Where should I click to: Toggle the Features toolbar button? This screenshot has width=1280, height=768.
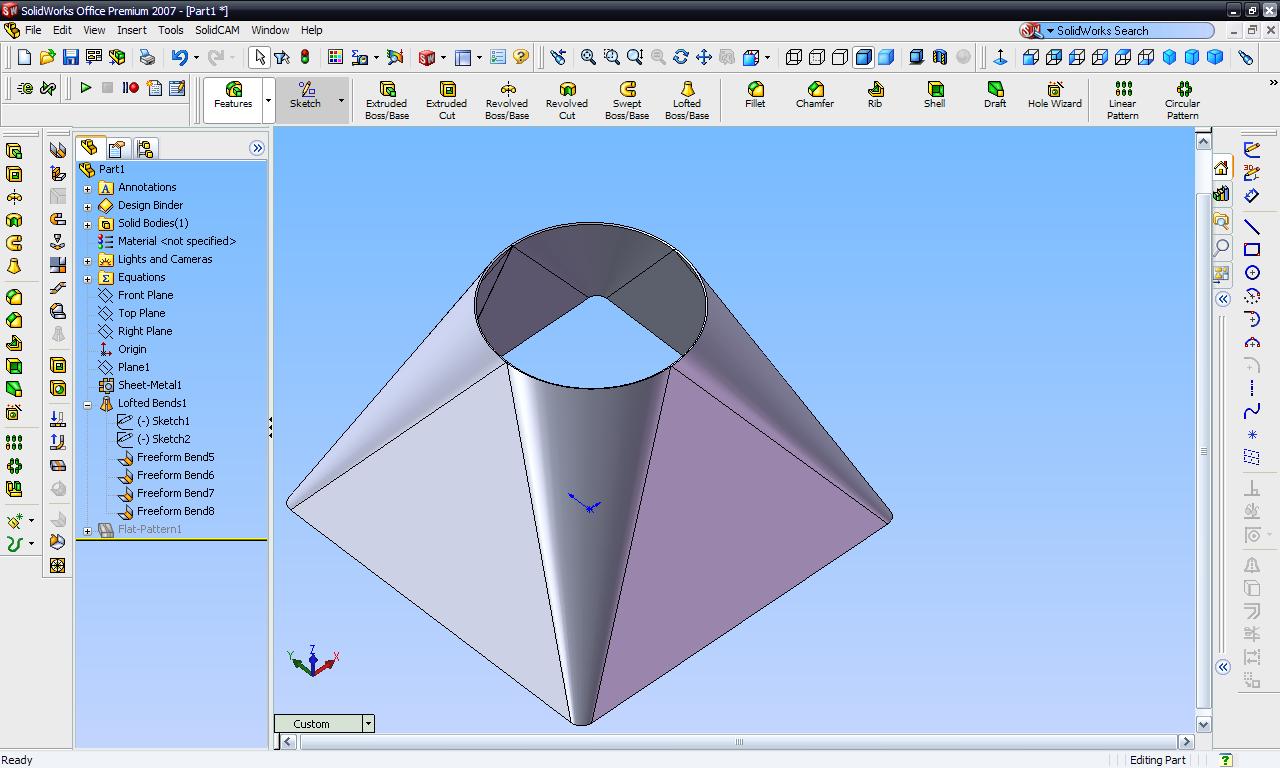[x=233, y=96]
